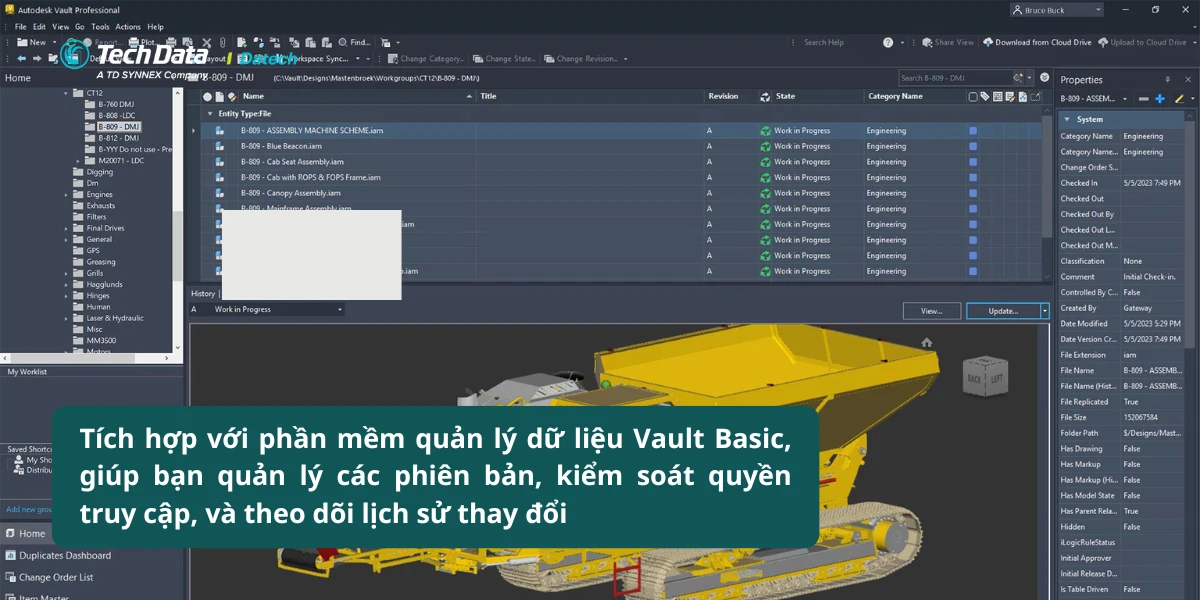Click the tag column header icon
This screenshot has height=600, width=1200.
click(x=985, y=97)
